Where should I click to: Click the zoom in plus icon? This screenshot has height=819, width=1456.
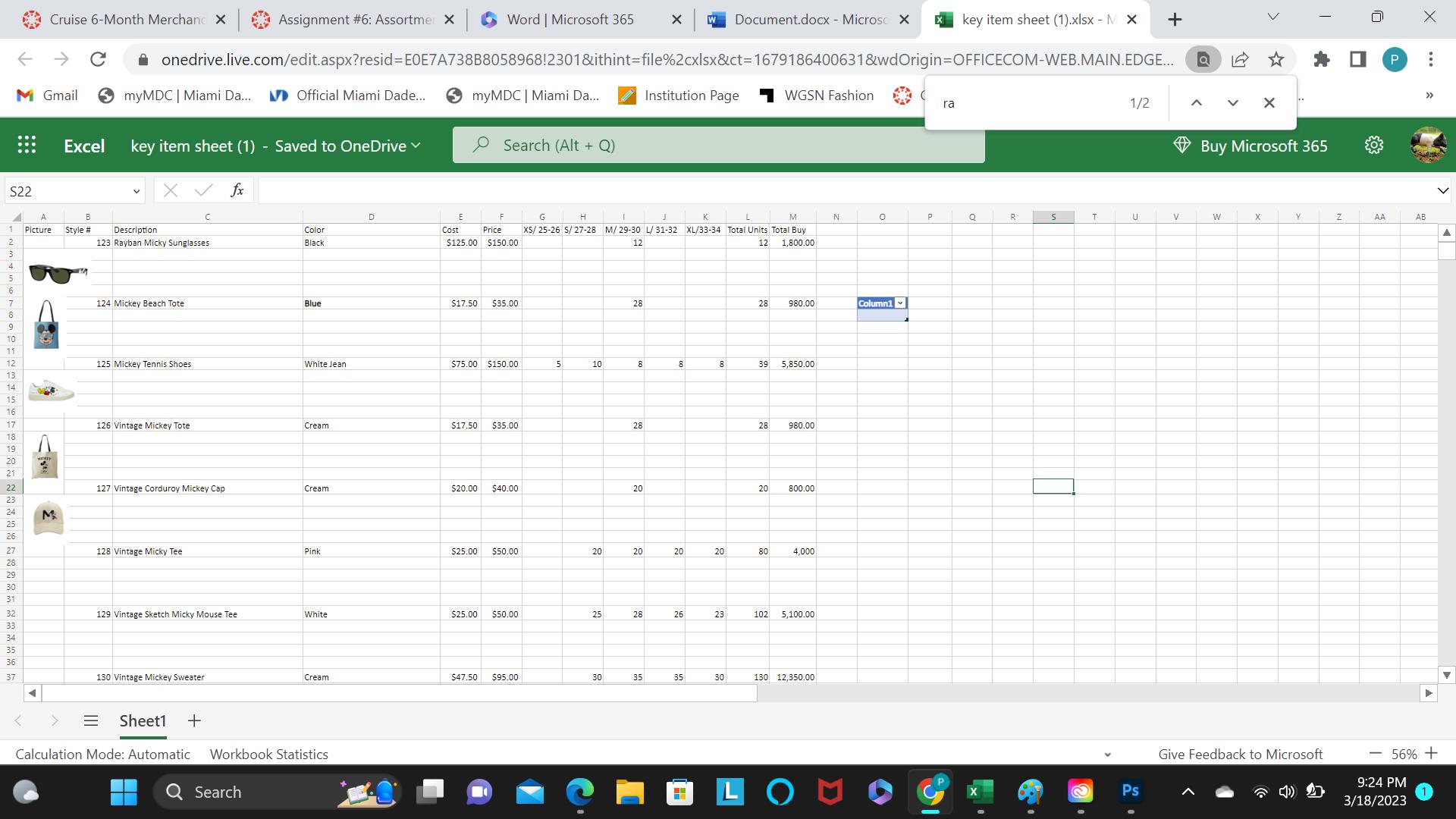point(1431,753)
